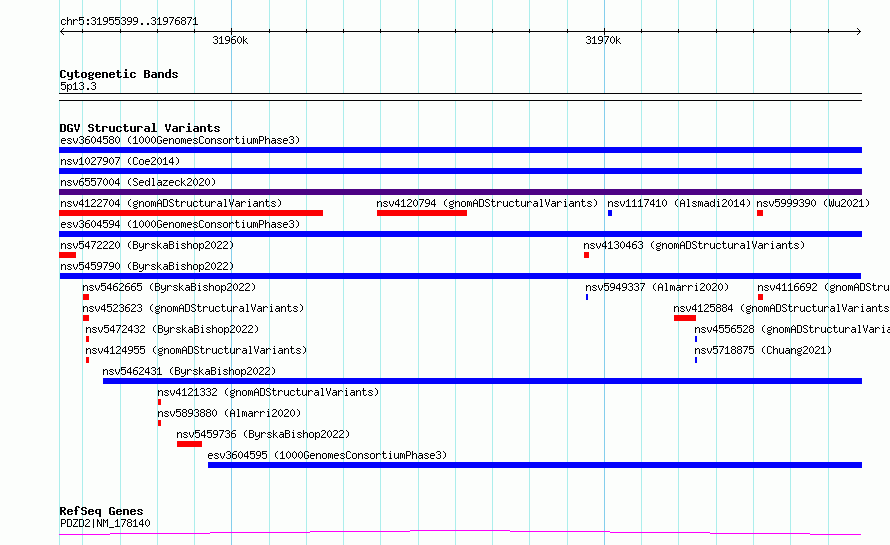Click the red nsv5462665 marker
This screenshot has height=545, width=890.
[86, 297]
